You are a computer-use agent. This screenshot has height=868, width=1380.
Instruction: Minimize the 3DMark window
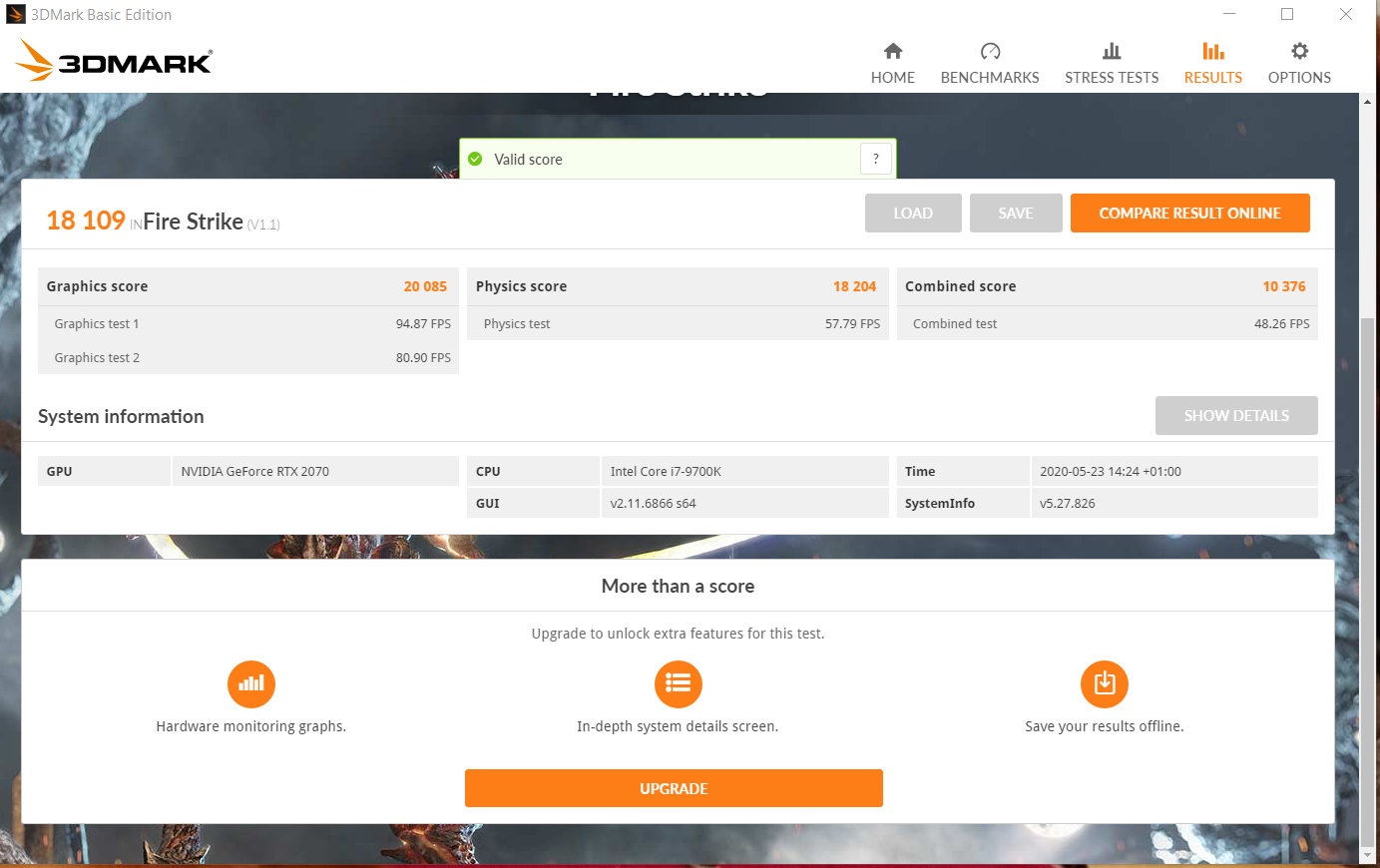coord(1229,14)
